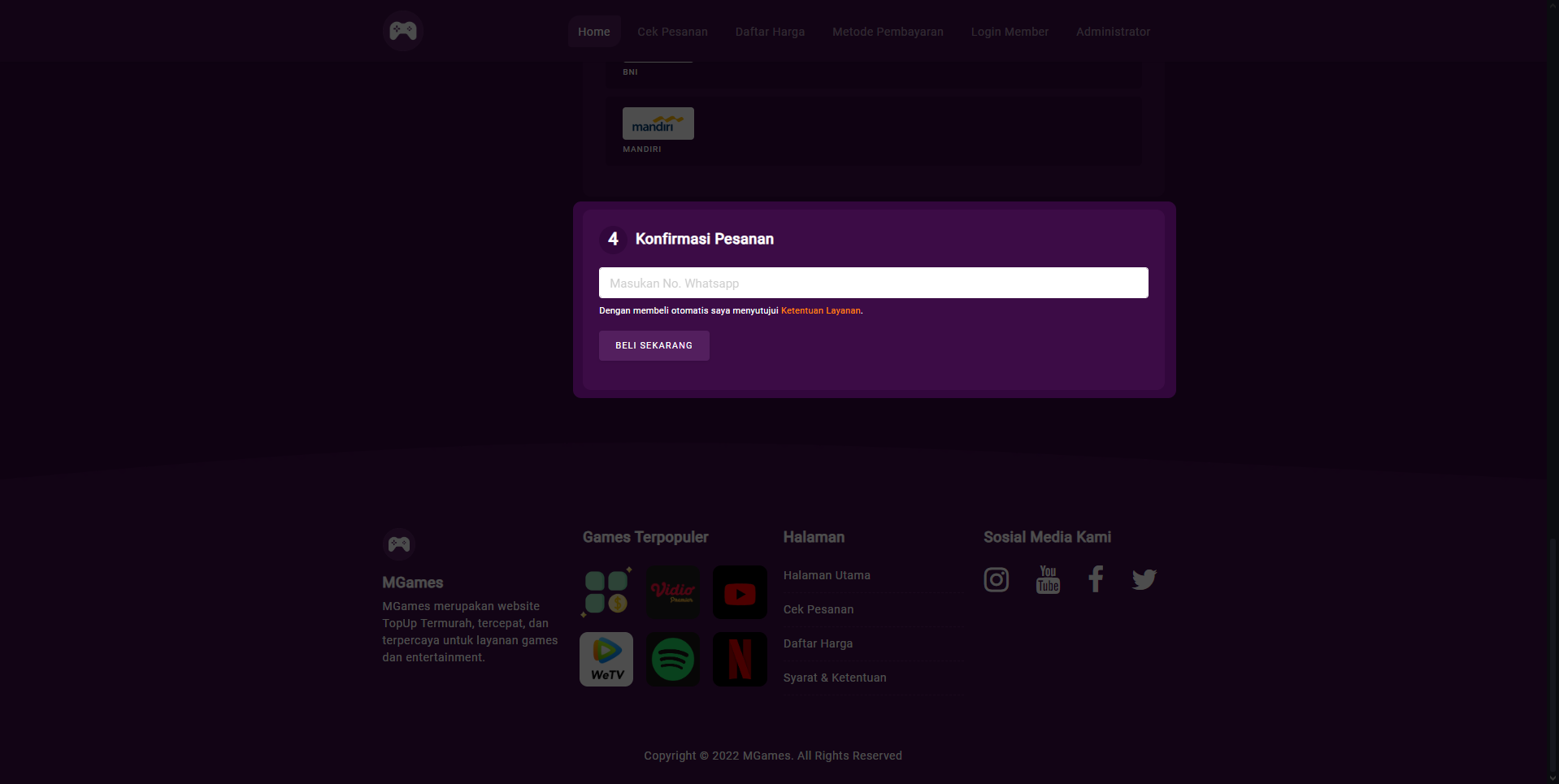Open Syarat & Ketentuan link
This screenshot has height=784, width=1559.
click(x=835, y=678)
